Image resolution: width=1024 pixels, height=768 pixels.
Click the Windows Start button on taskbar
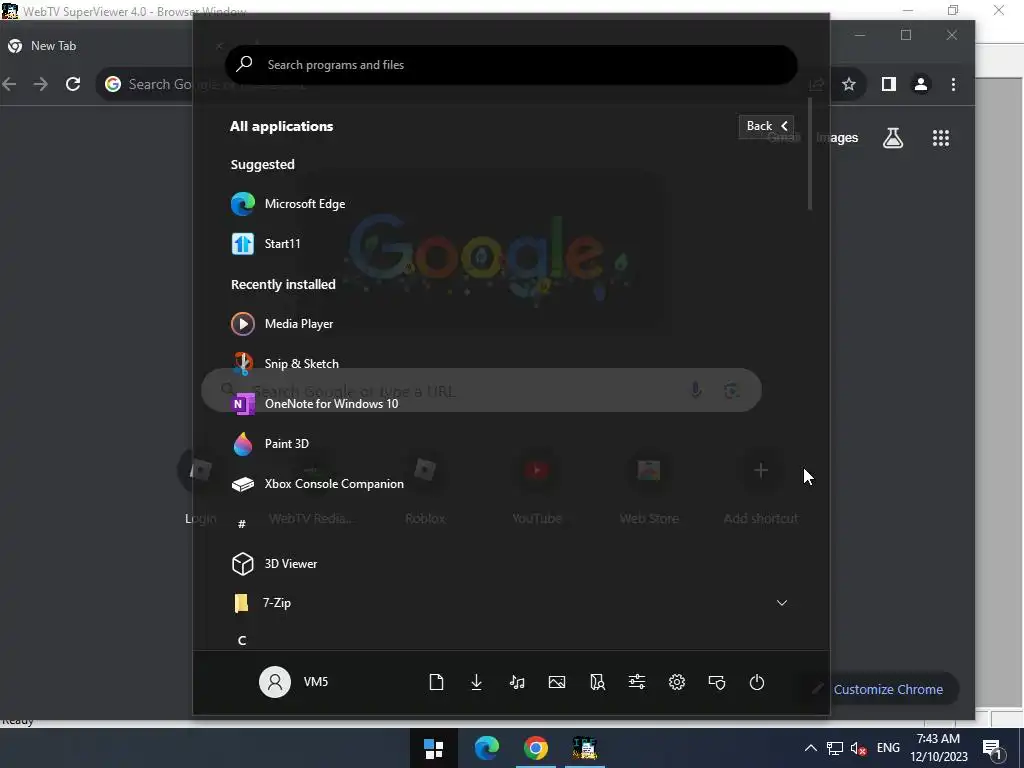(434, 748)
